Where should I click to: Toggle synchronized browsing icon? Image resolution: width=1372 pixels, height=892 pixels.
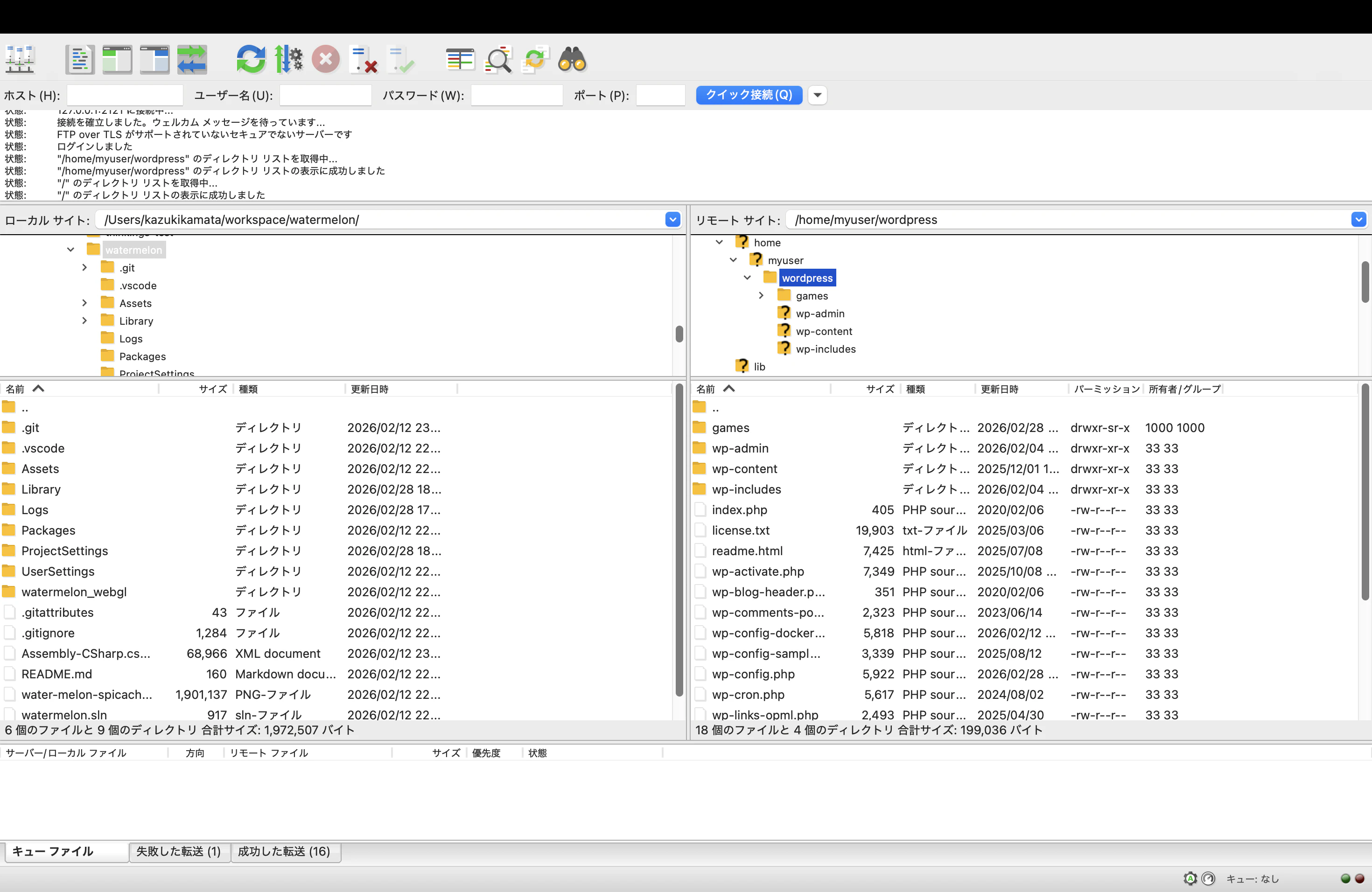(x=535, y=59)
